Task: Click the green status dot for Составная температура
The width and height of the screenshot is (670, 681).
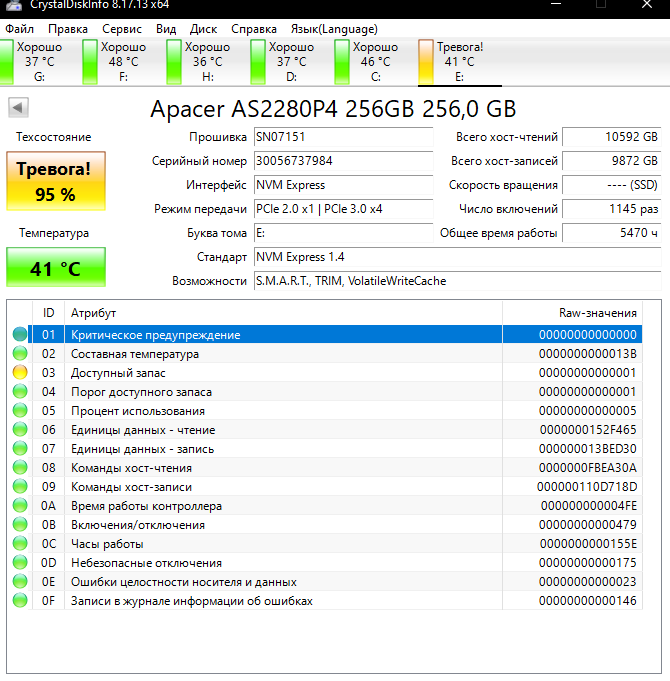Action: coord(20,354)
